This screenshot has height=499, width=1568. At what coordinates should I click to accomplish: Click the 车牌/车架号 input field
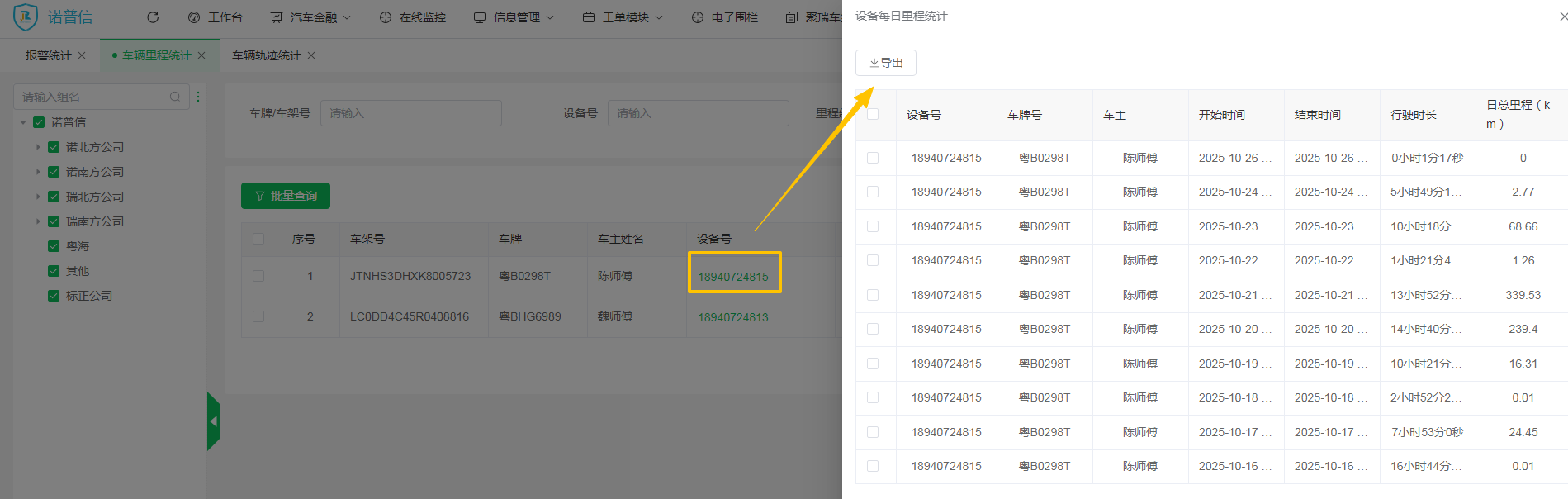coord(410,113)
